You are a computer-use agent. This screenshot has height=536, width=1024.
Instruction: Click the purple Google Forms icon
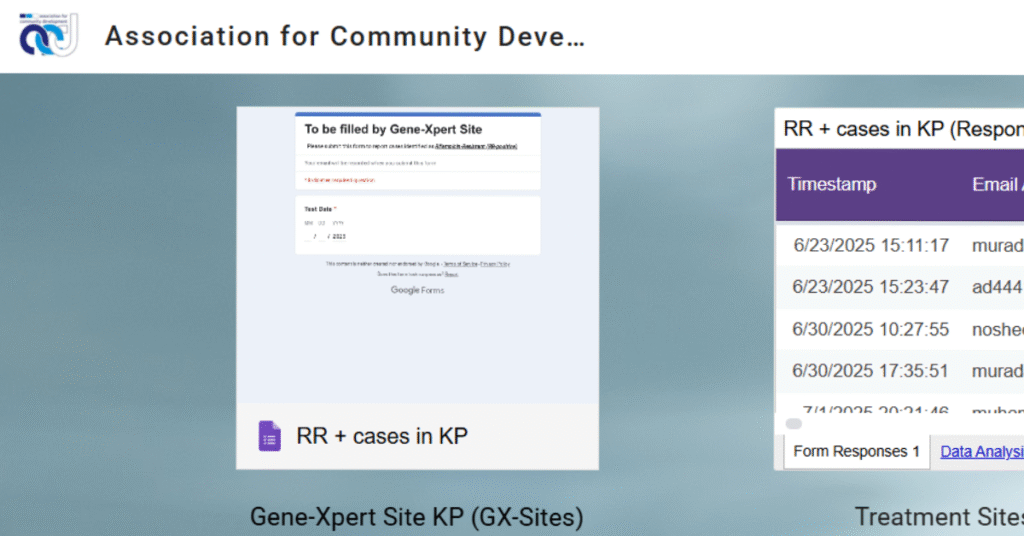click(x=270, y=436)
